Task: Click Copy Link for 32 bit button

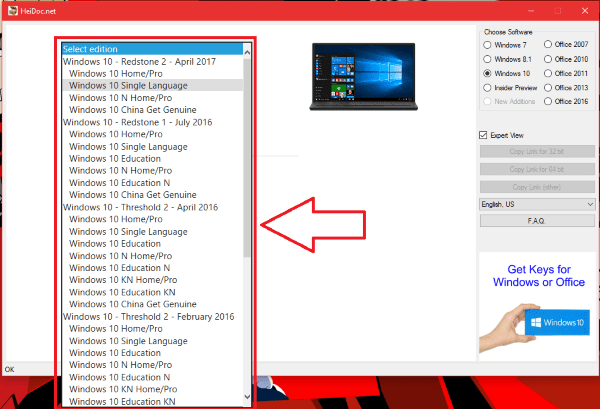Action: (537, 152)
